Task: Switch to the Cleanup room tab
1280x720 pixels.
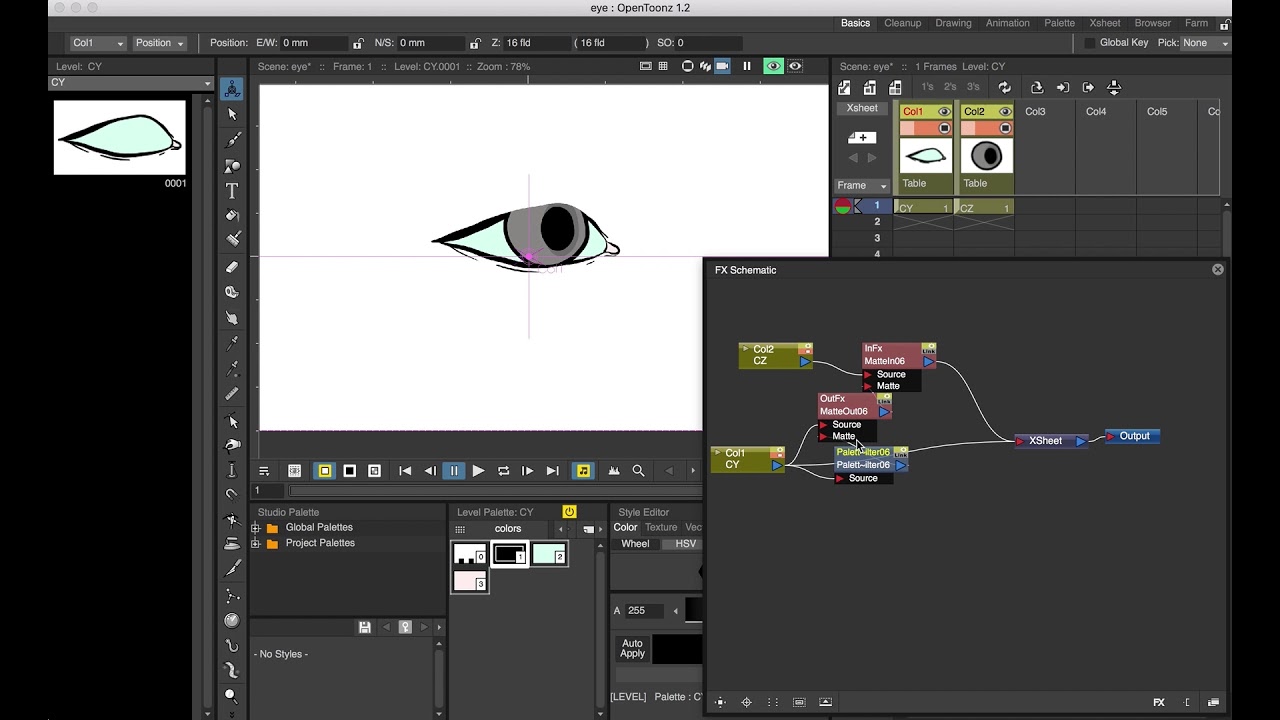Action: (902, 23)
